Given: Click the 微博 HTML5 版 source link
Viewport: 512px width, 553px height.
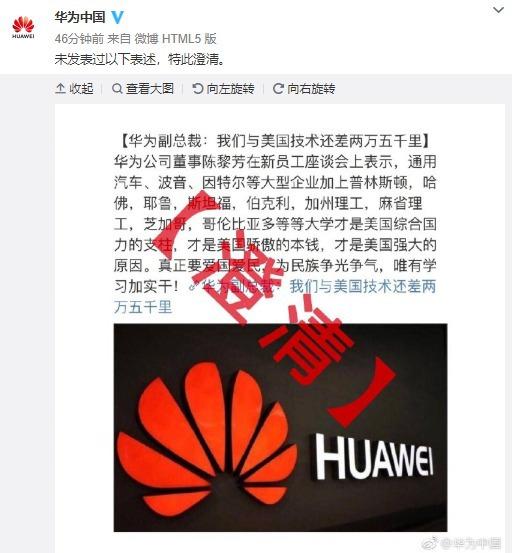Looking at the screenshot, I should coord(176,38).
